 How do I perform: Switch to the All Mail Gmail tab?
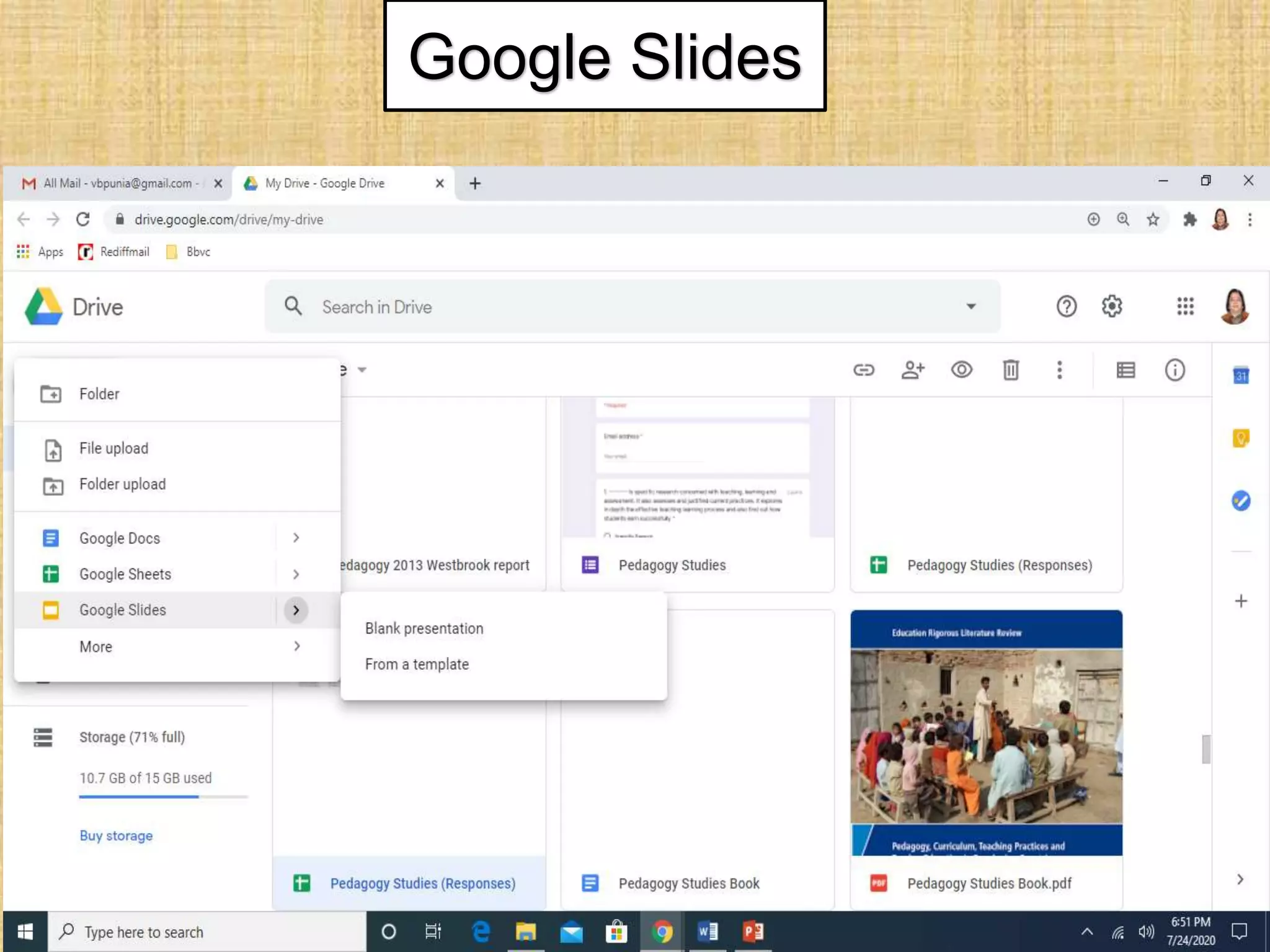[118, 183]
